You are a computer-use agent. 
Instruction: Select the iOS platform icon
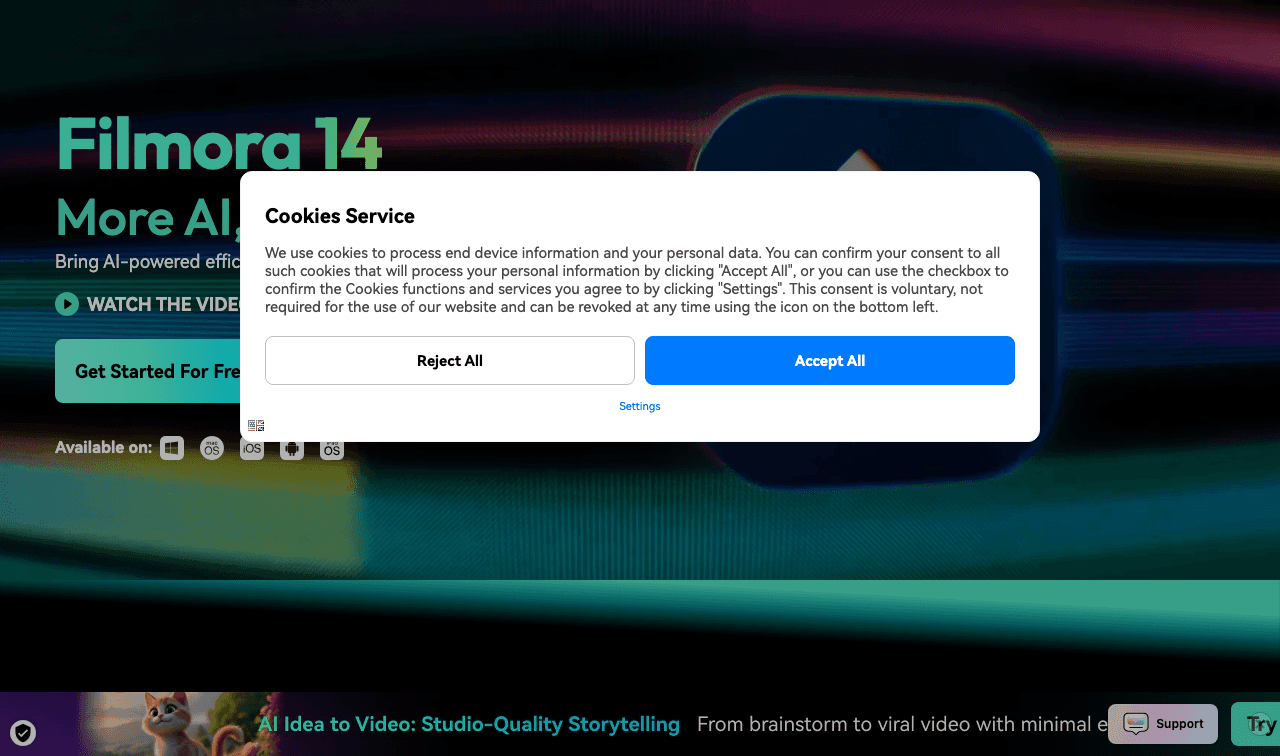point(251,447)
